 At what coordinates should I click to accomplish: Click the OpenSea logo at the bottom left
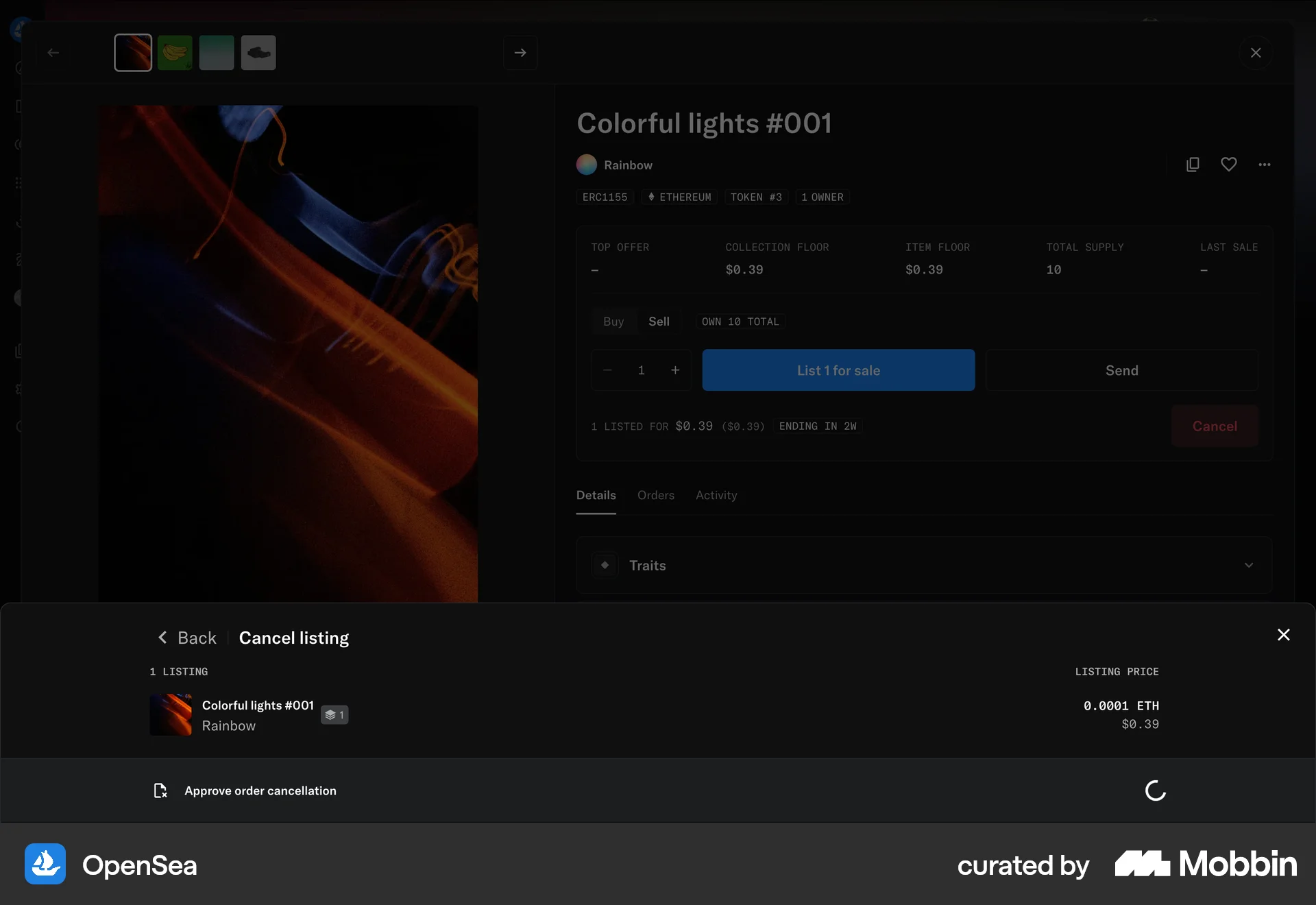pos(45,865)
